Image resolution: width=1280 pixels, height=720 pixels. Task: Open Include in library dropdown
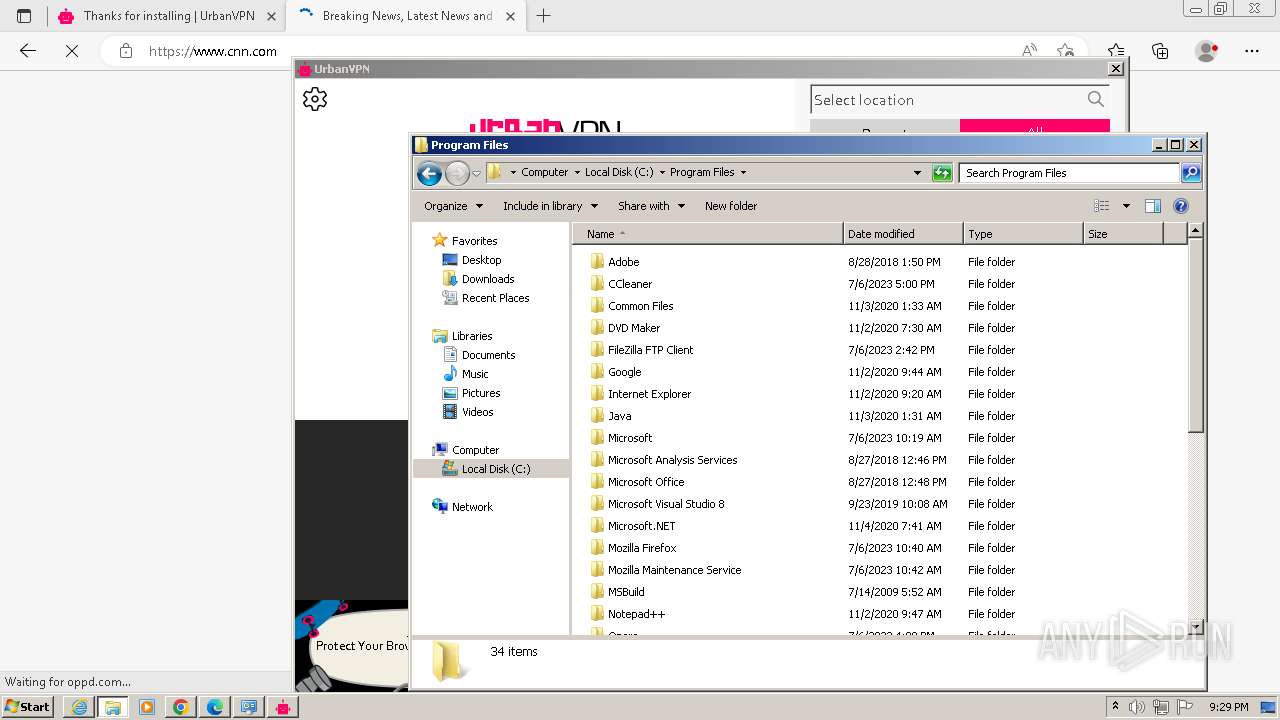point(550,206)
